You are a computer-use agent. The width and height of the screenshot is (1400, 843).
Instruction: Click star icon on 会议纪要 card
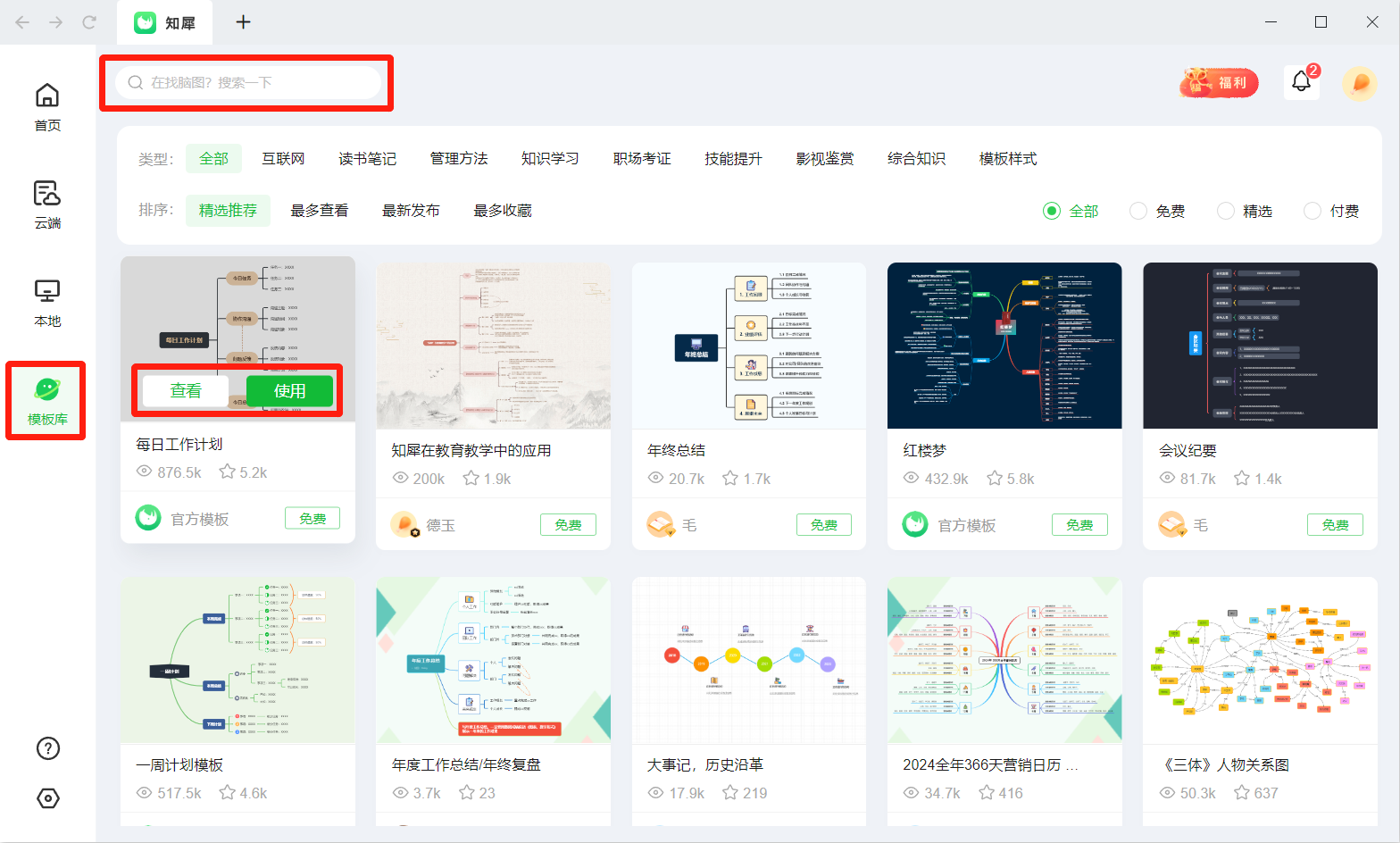[1242, 478]
